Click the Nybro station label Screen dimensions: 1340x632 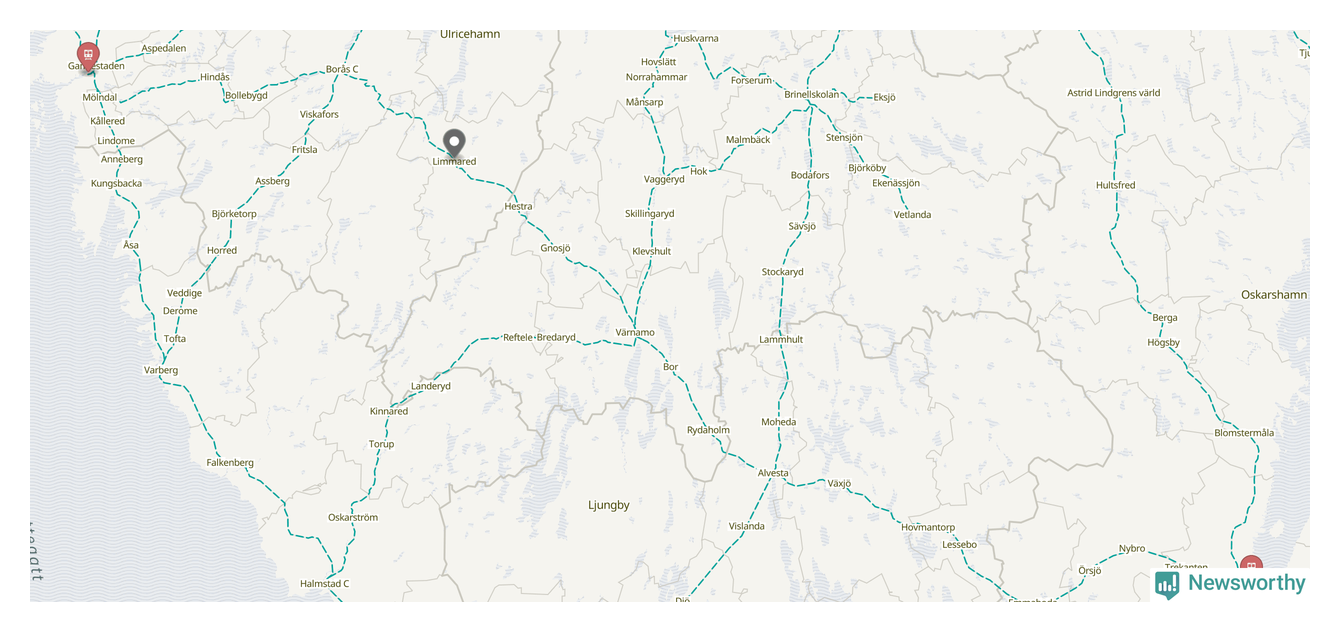click(x=1132, y=548)
